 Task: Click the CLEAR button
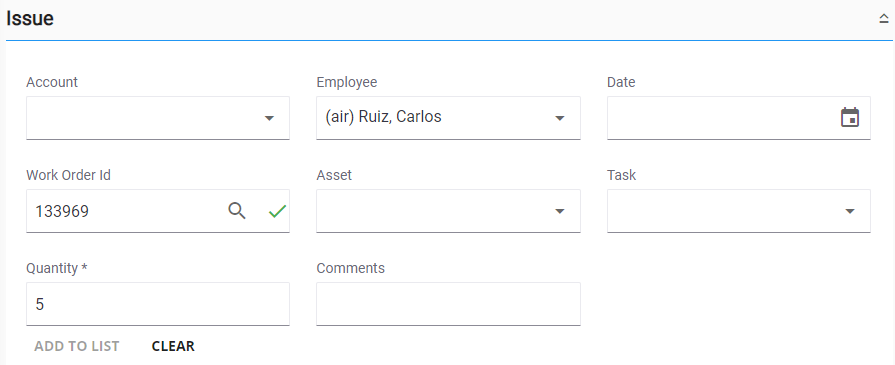click(x=173, y=346)
